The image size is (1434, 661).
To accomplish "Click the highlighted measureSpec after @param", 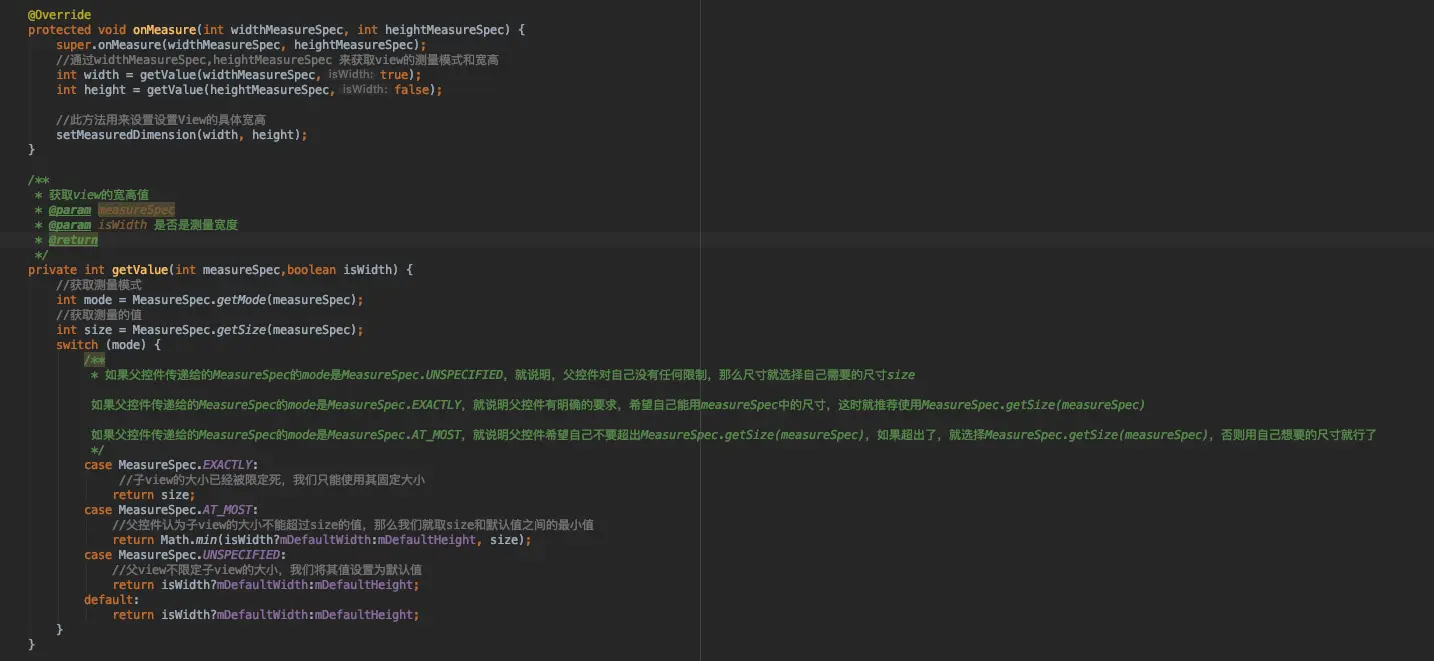I will (x=136, y=210).
